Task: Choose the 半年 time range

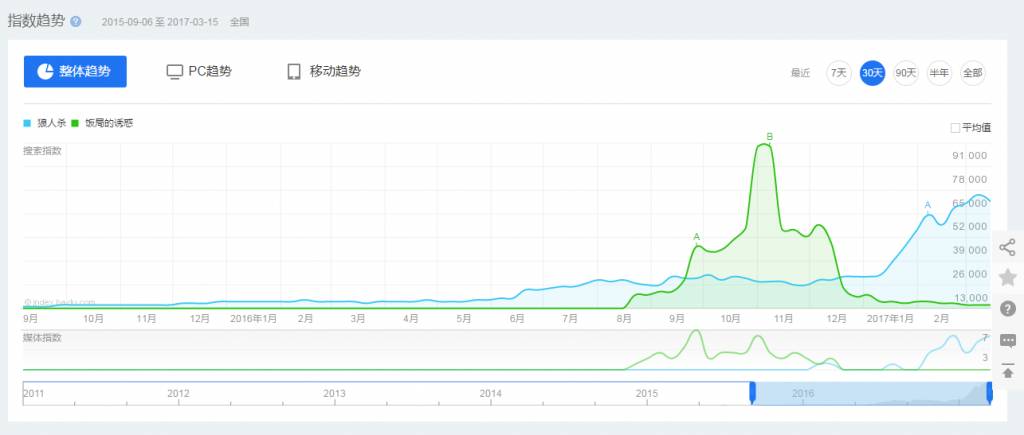Action: pos(939,73)
